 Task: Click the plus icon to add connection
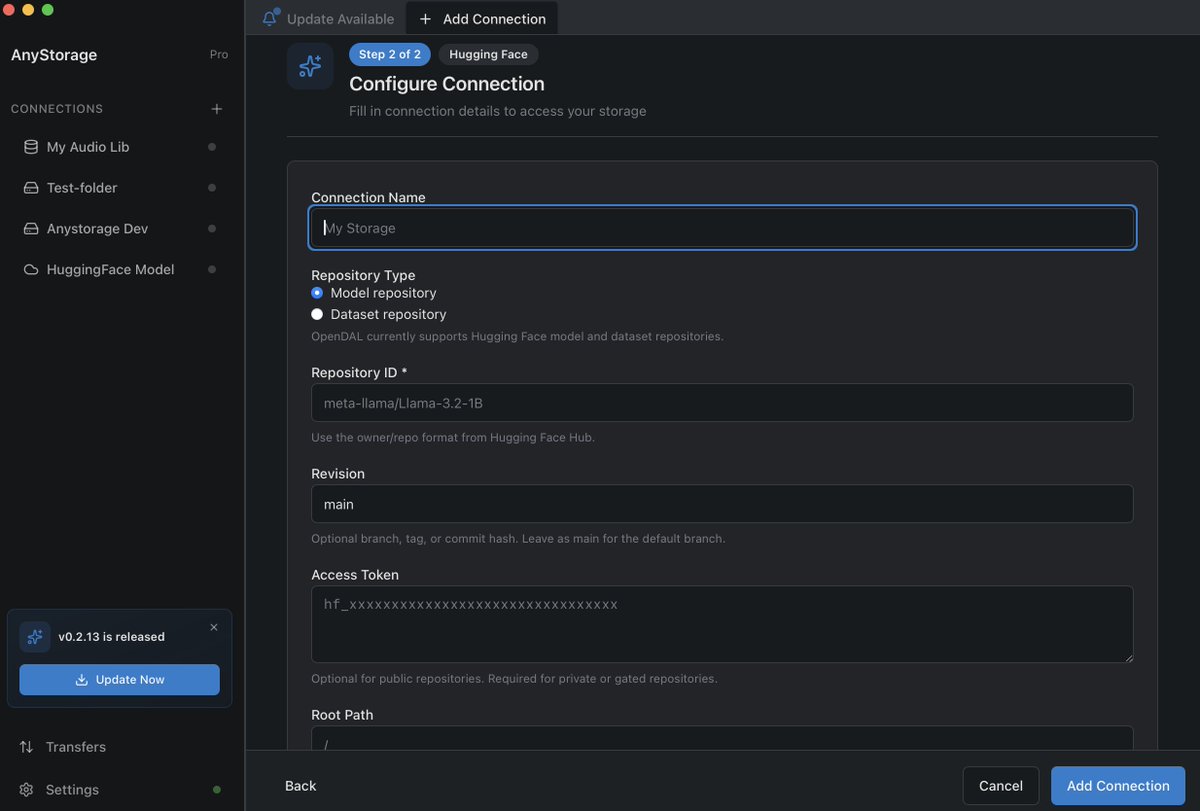coord(217,109)
